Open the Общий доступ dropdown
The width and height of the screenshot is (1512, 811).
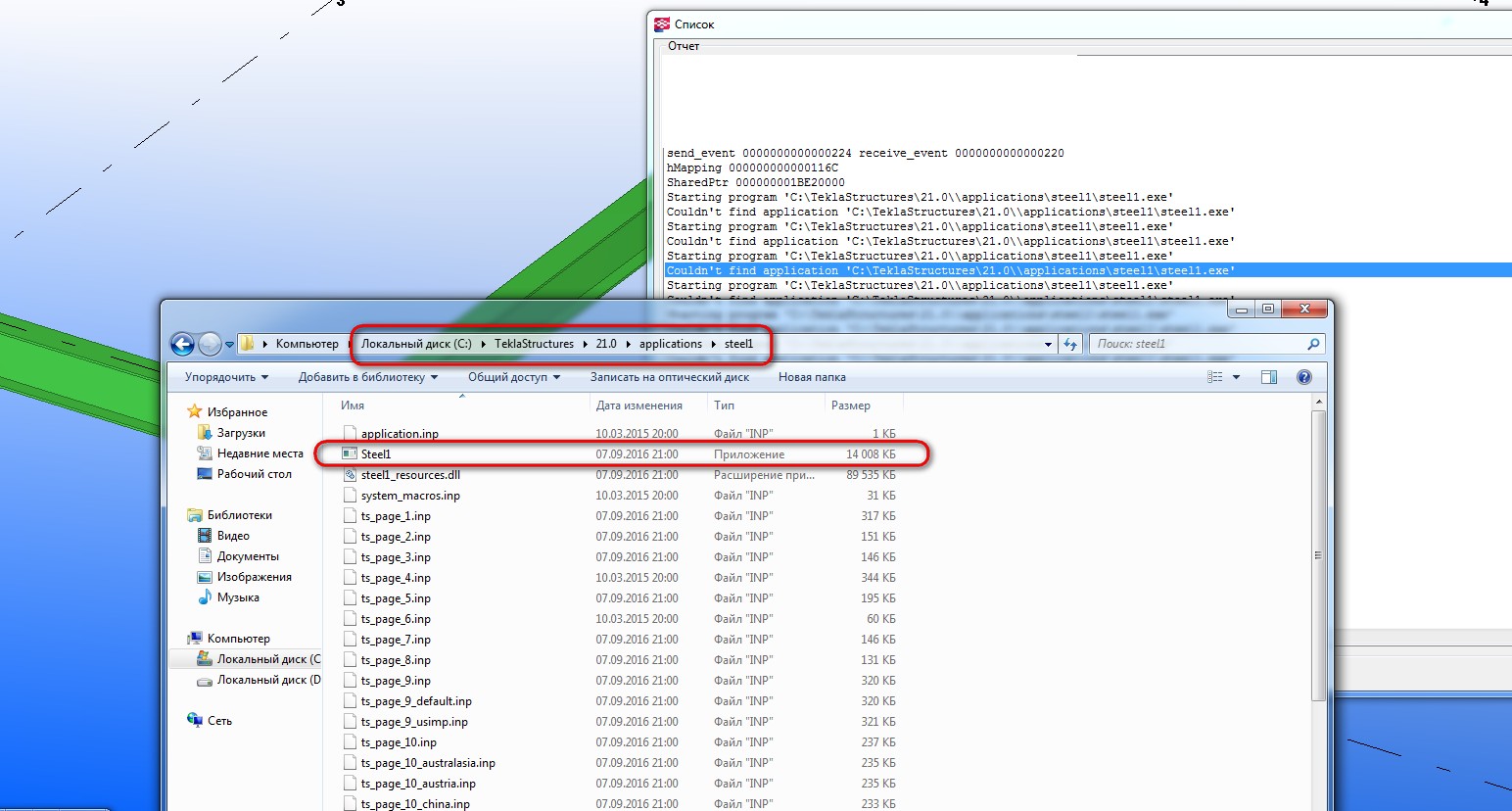tap(513, 377)
